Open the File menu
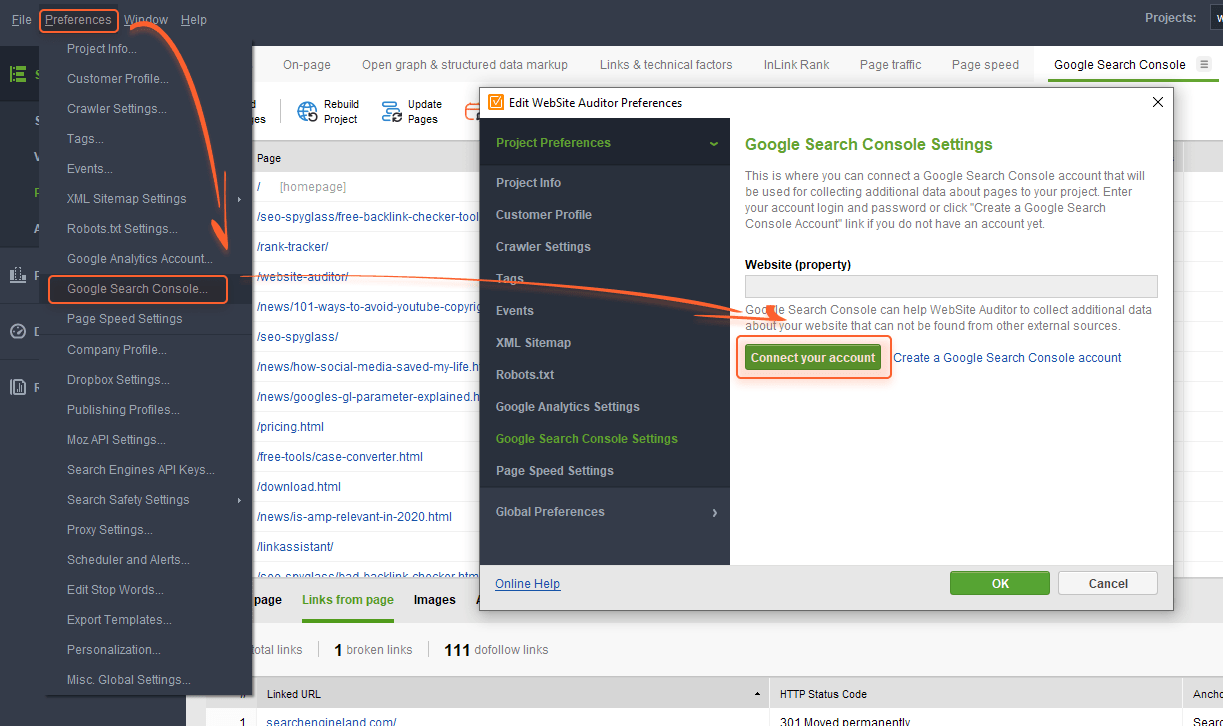 pos(22,19)
